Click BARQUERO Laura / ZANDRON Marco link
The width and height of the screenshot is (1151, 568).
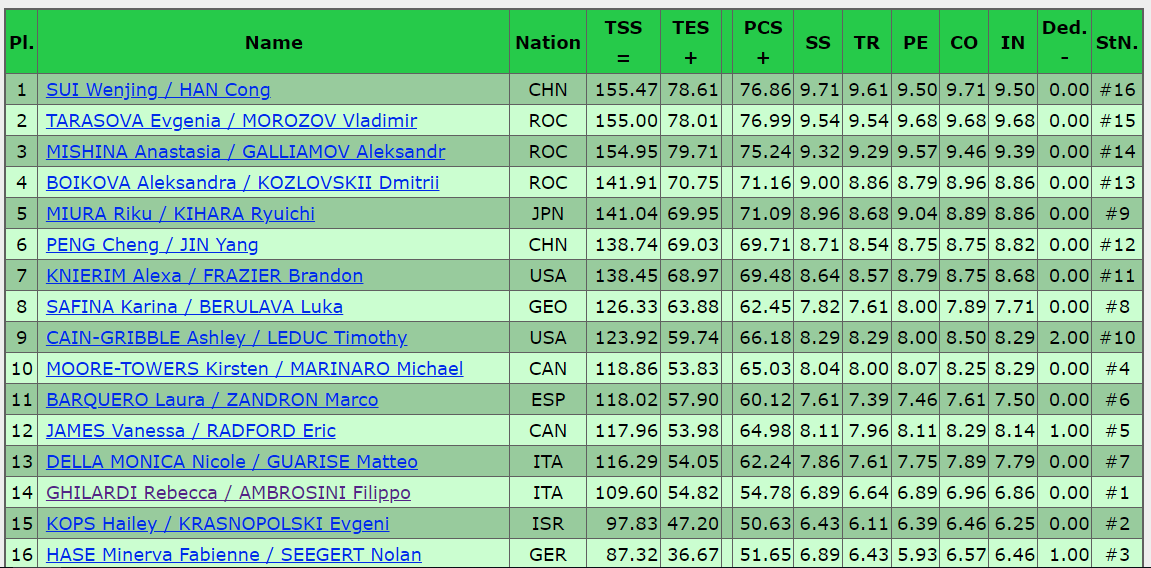212,400
